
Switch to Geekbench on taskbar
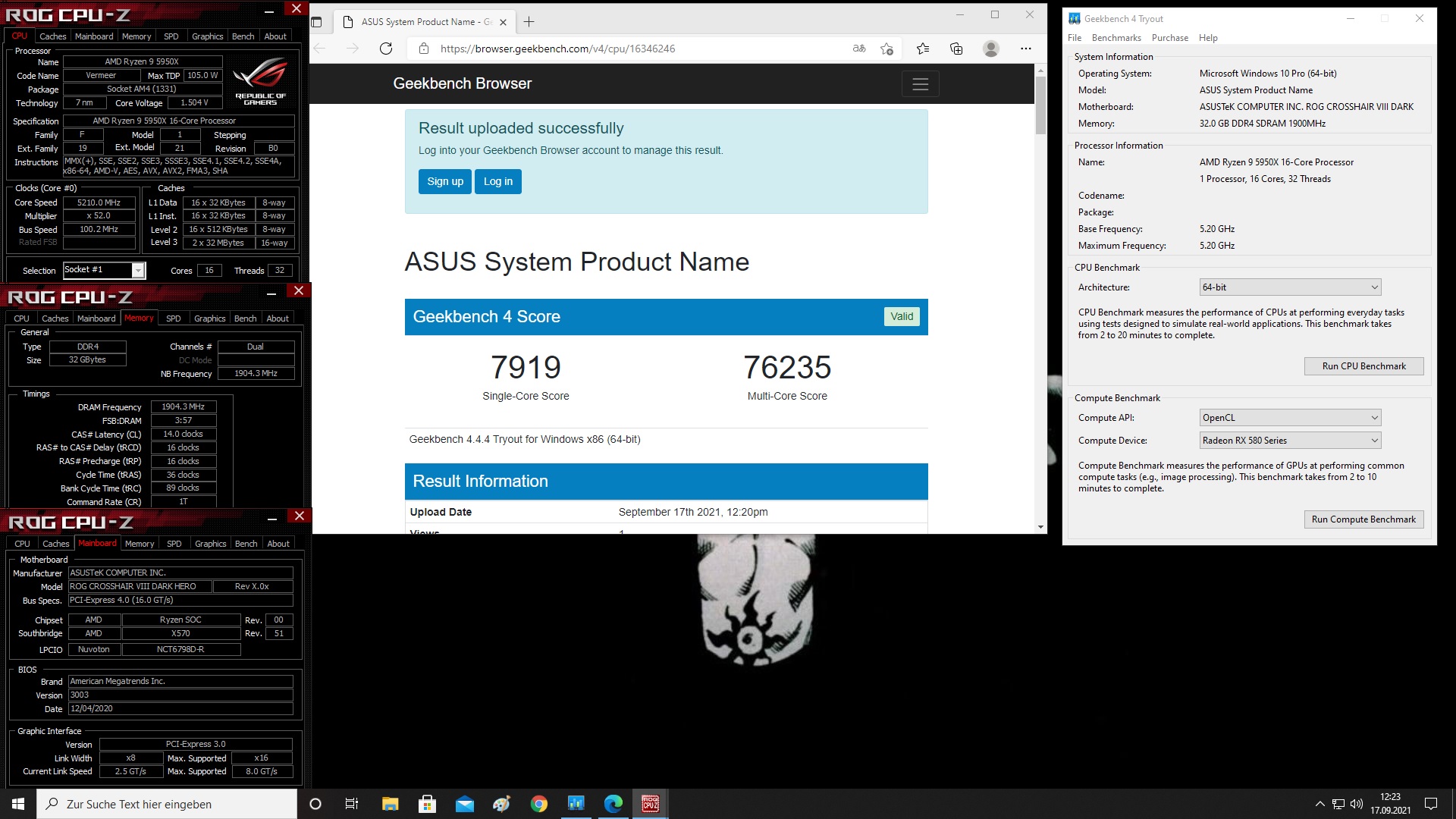(576, 804)
